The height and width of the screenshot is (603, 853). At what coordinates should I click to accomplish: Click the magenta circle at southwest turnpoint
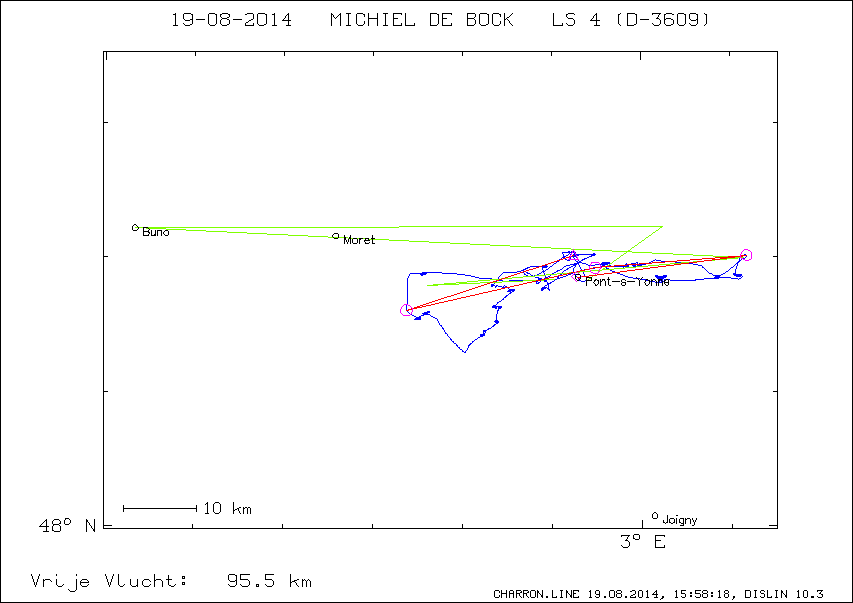(406, 310)
